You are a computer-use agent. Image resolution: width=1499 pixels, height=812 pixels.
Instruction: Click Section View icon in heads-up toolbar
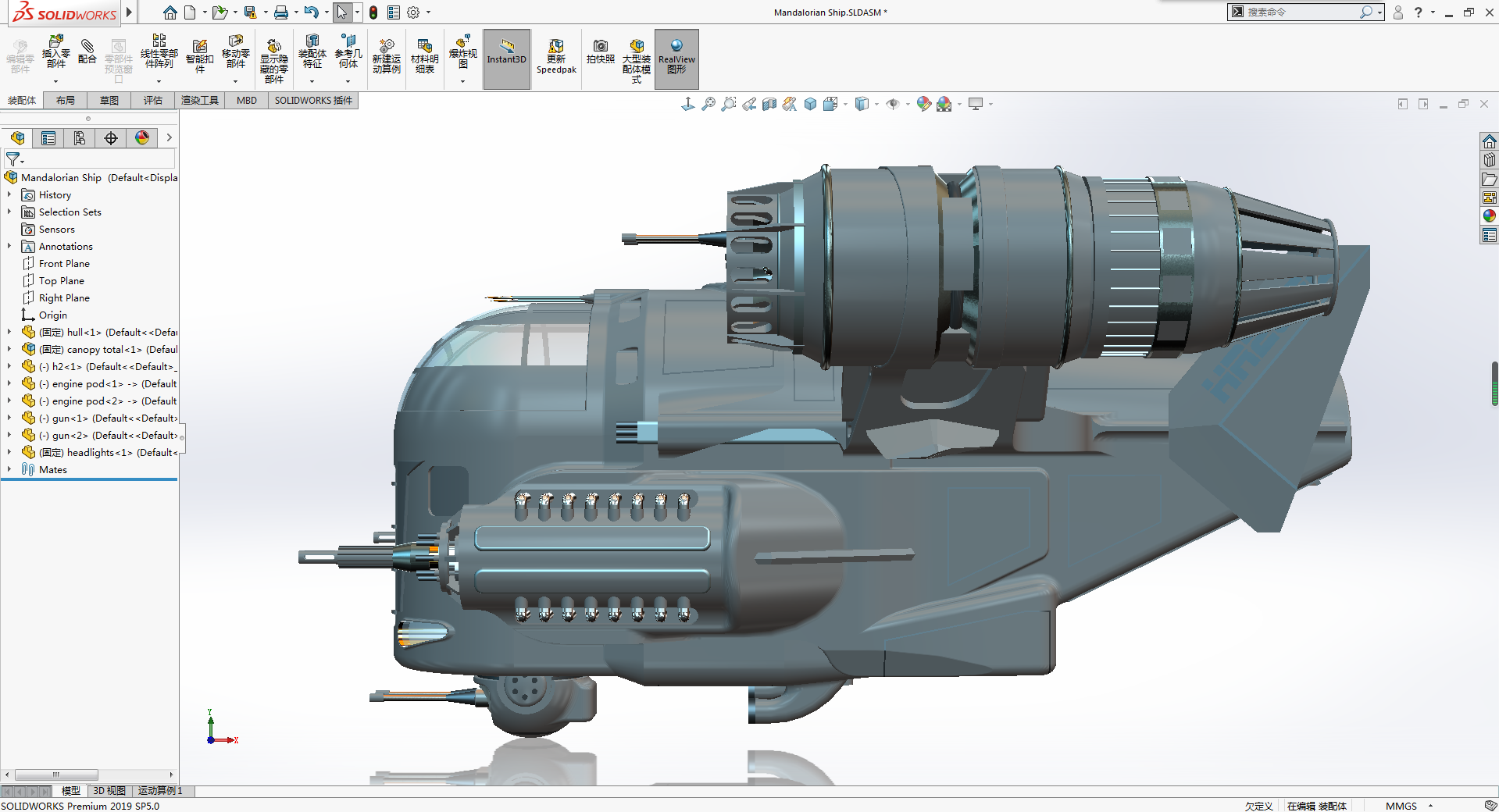point(769,104)
